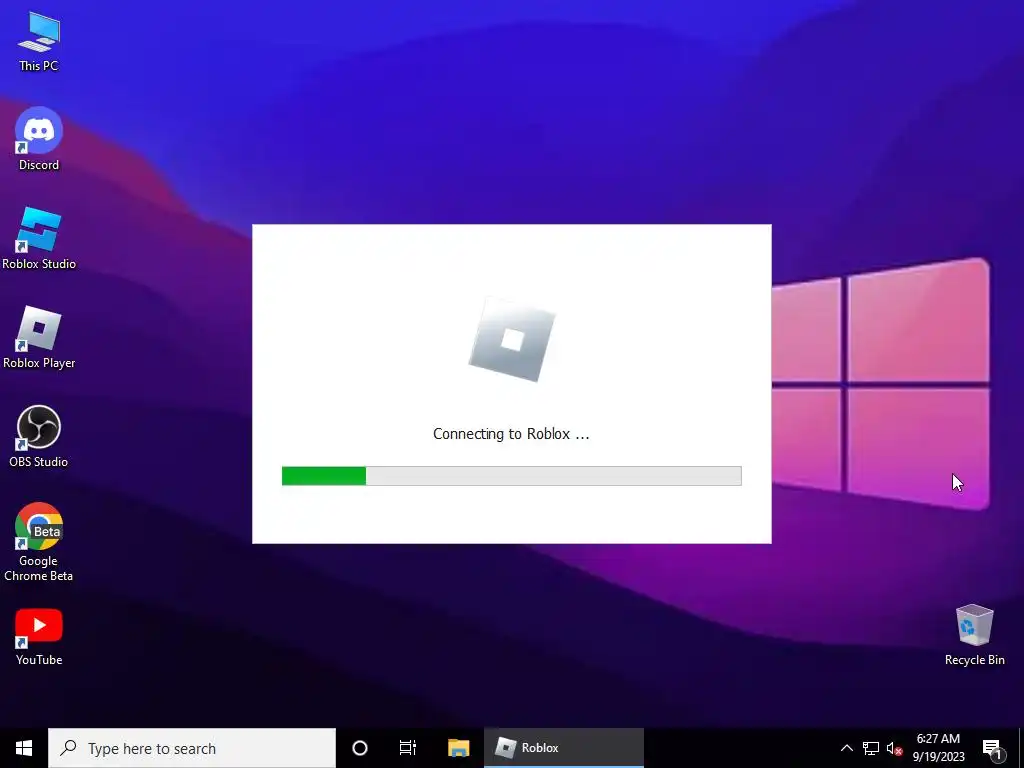1024x768 pixels.
Task: Select the This PC desktop icon
Action: (39, 41)
